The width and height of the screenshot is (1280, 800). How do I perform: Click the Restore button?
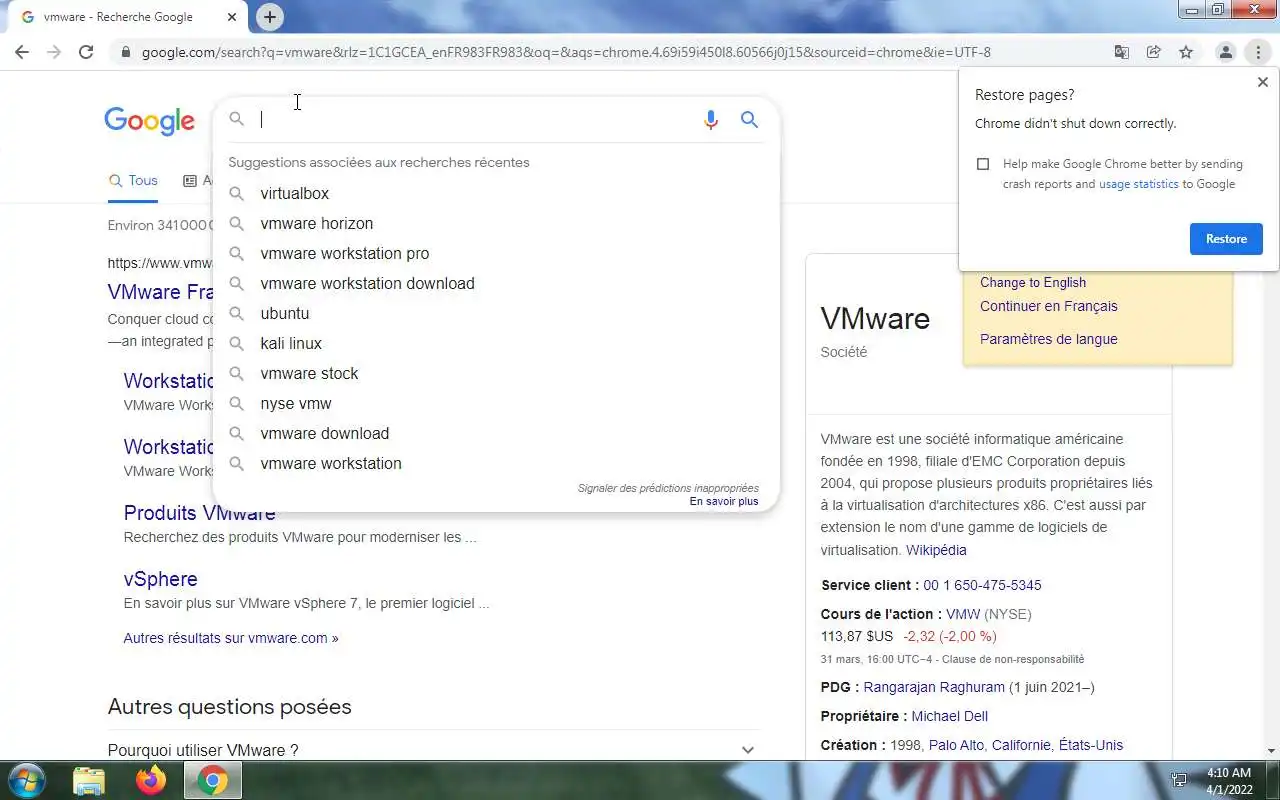1226,239
